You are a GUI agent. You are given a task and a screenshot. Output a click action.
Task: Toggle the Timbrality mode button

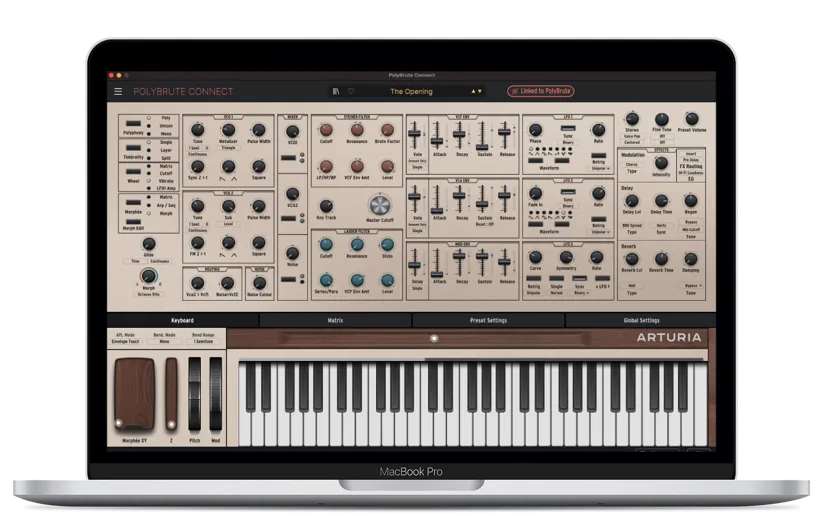coord(133,148)
